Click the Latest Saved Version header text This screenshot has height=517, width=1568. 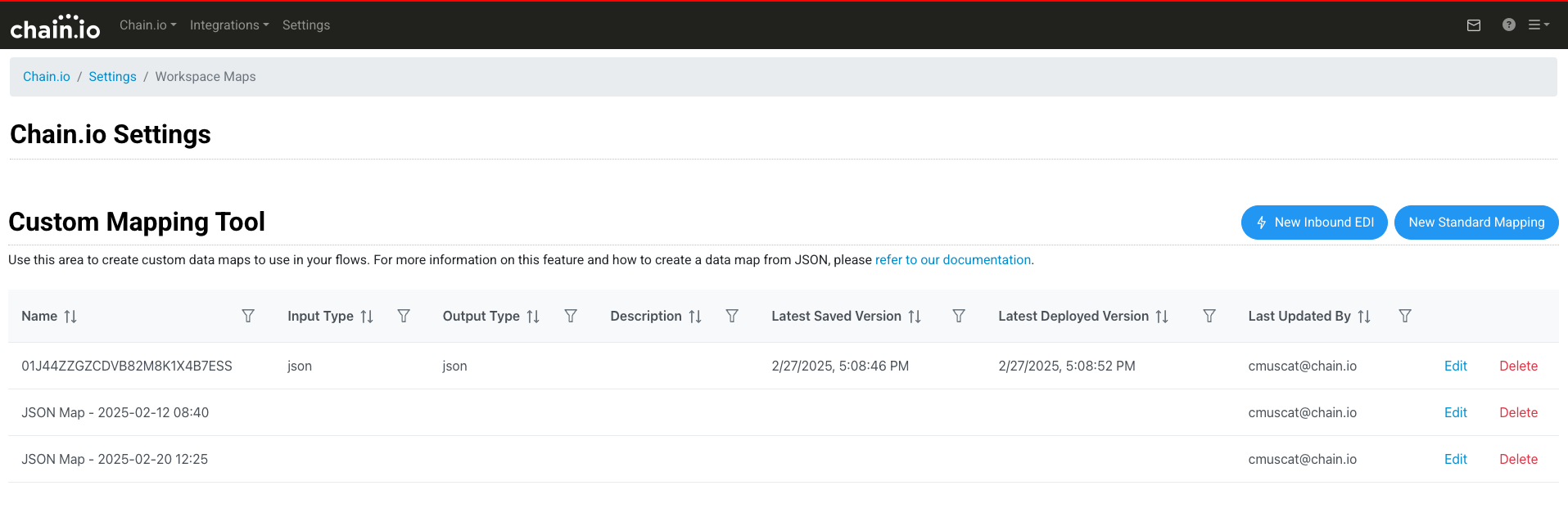click(836, 317)
